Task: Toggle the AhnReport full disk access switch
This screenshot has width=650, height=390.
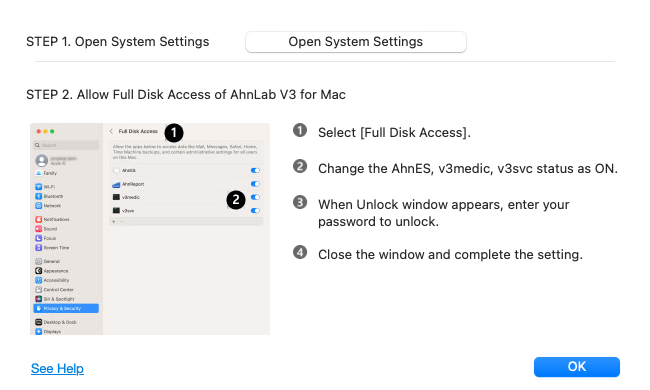Action: point(255,184)
